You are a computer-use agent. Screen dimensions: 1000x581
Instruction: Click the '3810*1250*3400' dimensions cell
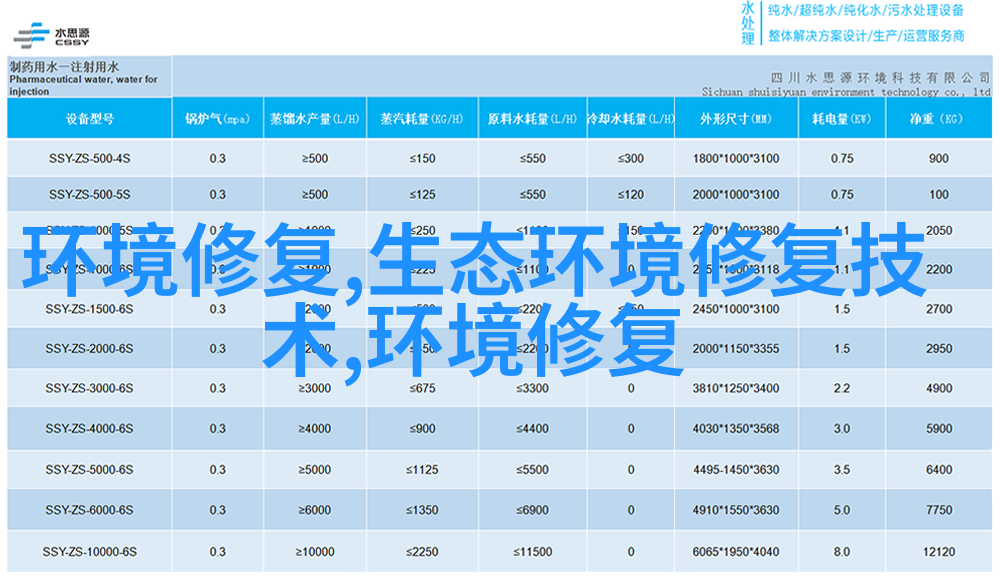736,388
